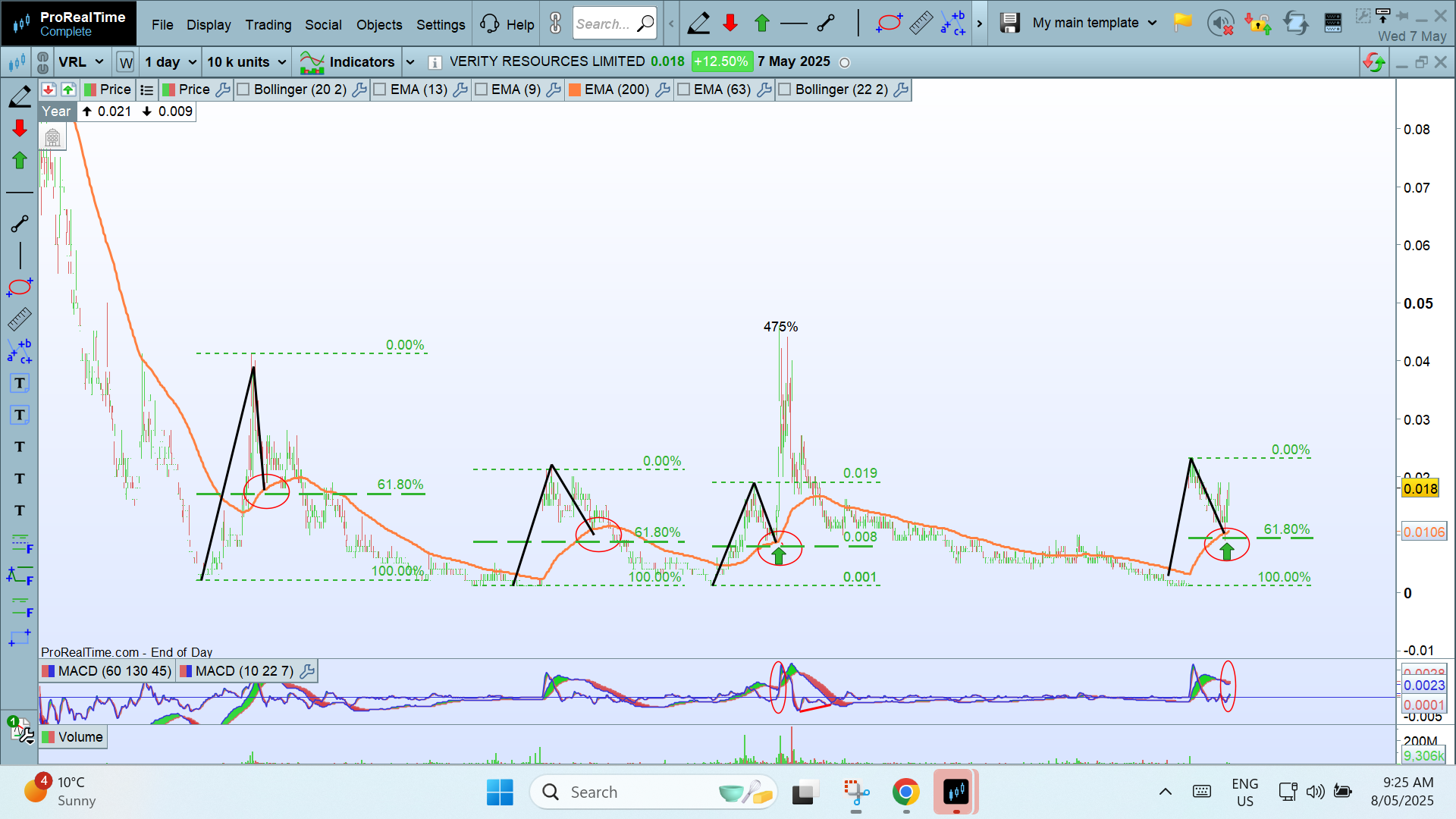Open the Objects menu
The image size is (1456, 819).
click(x=379, y=24)
